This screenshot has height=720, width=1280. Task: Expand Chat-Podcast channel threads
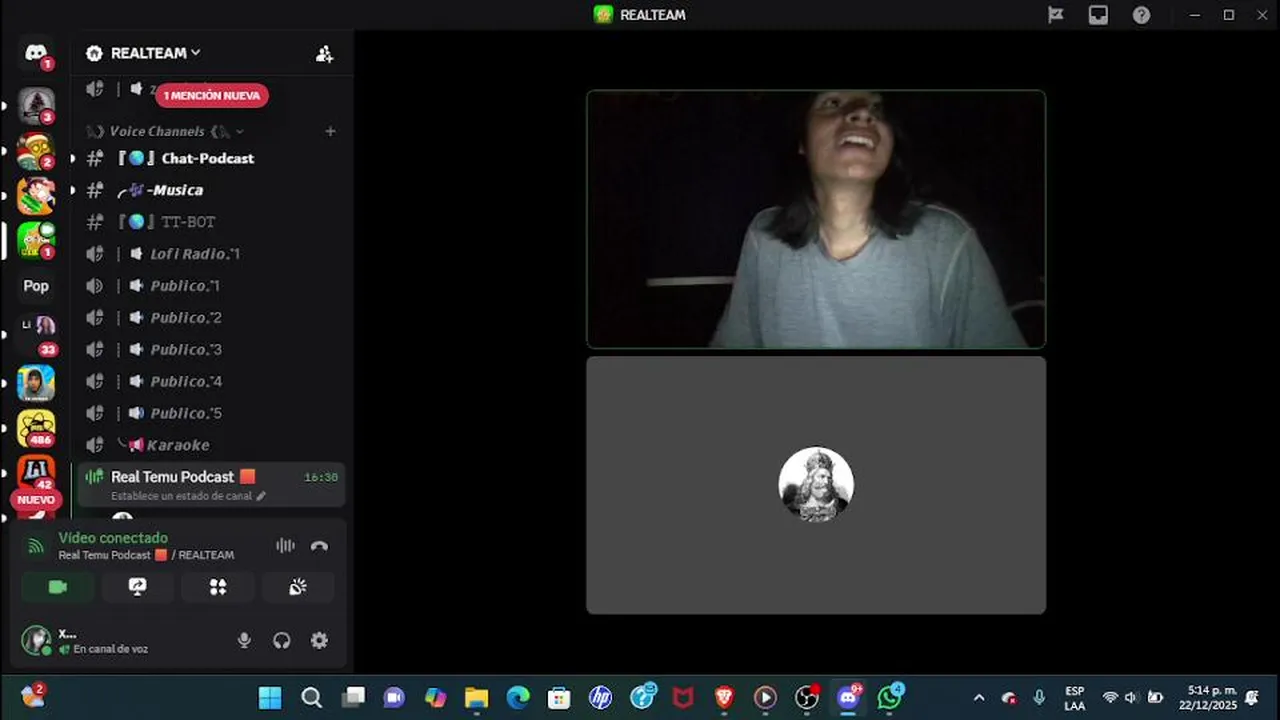pos(72,158)
